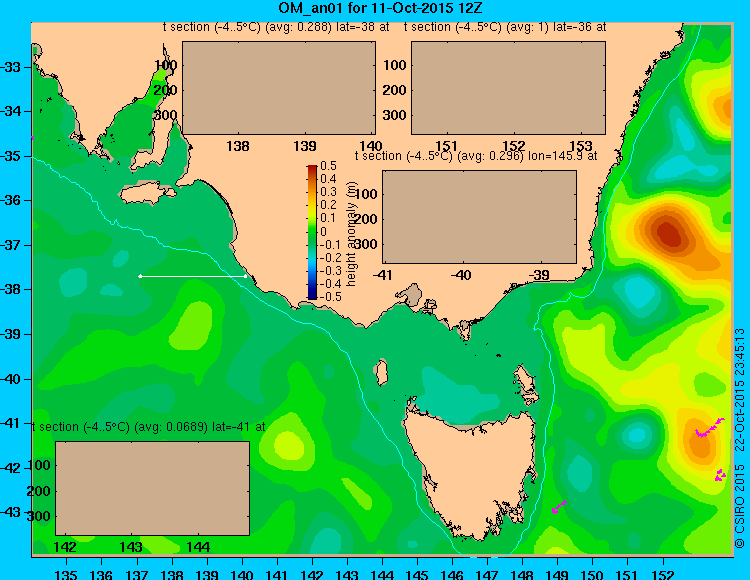Select the green zero band of the colorbar
The image size is (750, 580).
312,232
